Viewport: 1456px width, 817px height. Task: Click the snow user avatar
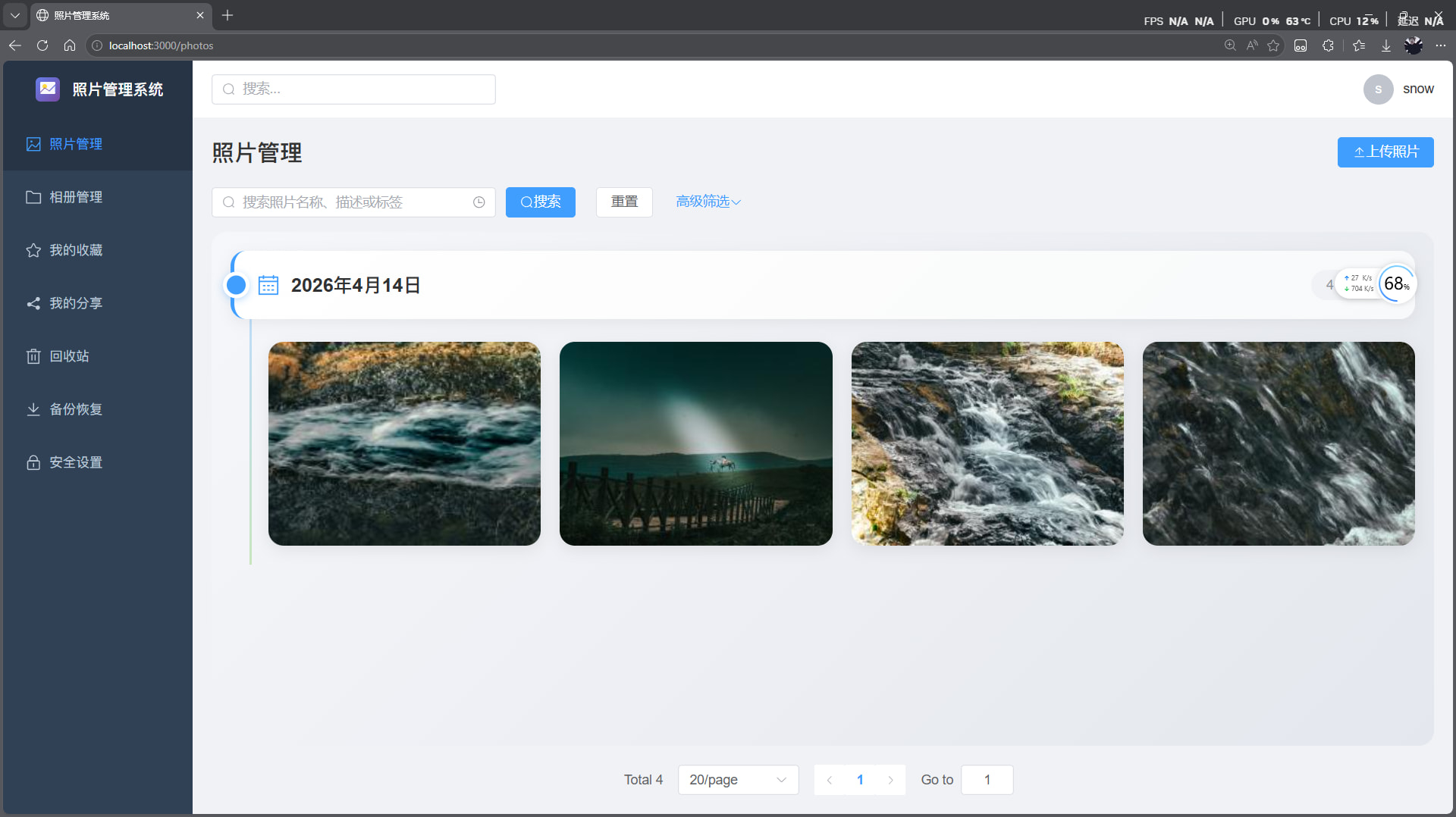[1378, 89]
